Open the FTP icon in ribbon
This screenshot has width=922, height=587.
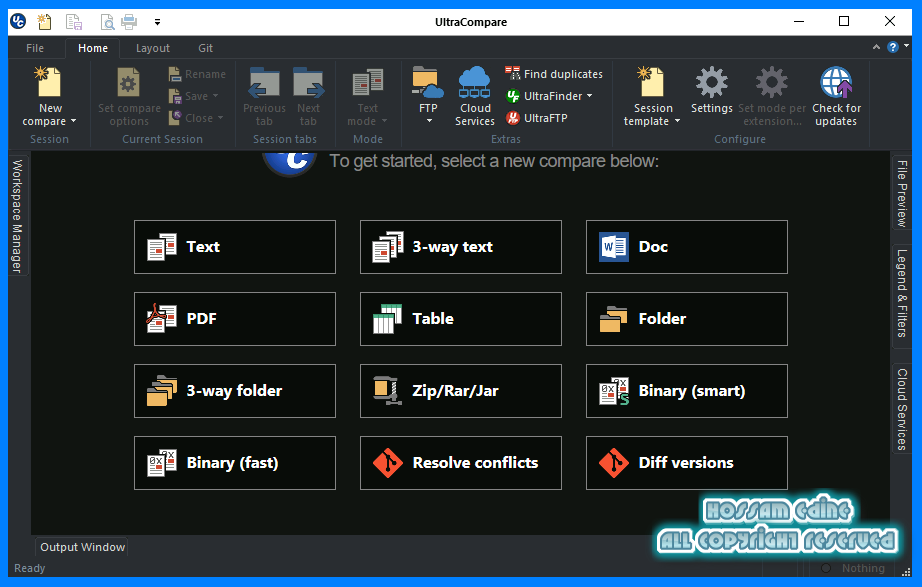pyautogui.click(x=427, y=82)
